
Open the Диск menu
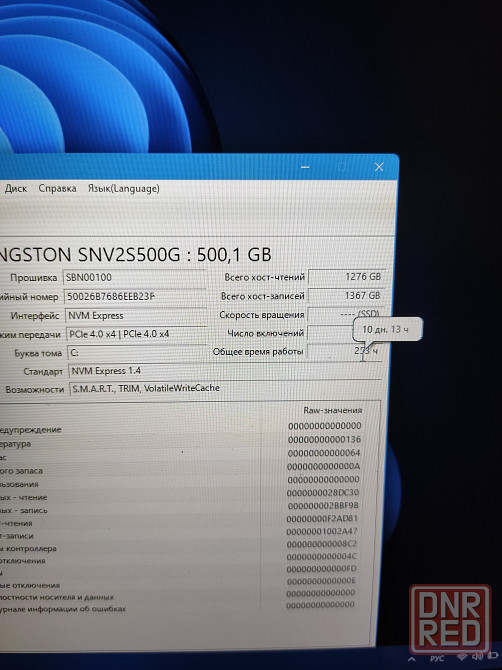16,188
